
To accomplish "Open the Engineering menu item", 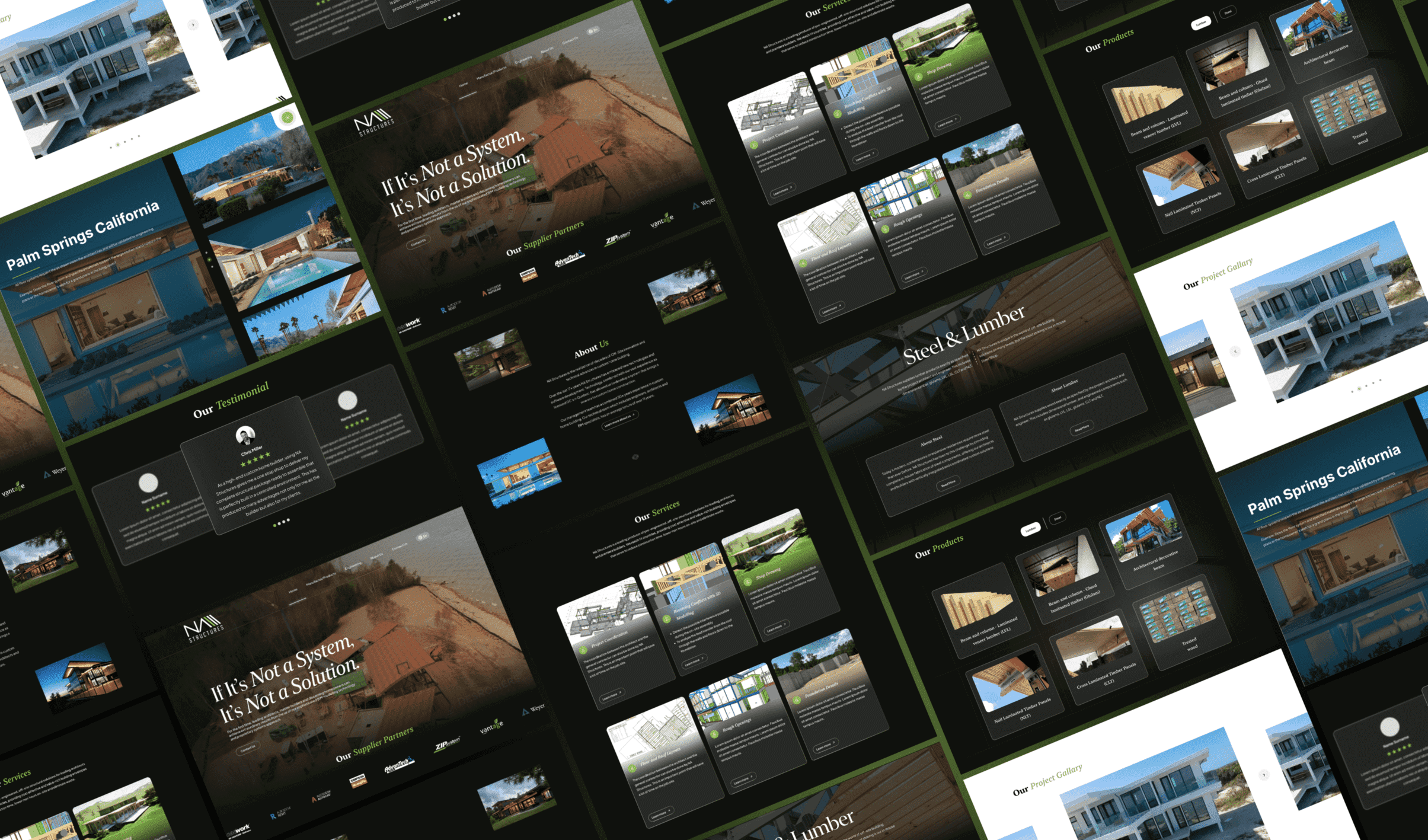I will coord(523,60).
